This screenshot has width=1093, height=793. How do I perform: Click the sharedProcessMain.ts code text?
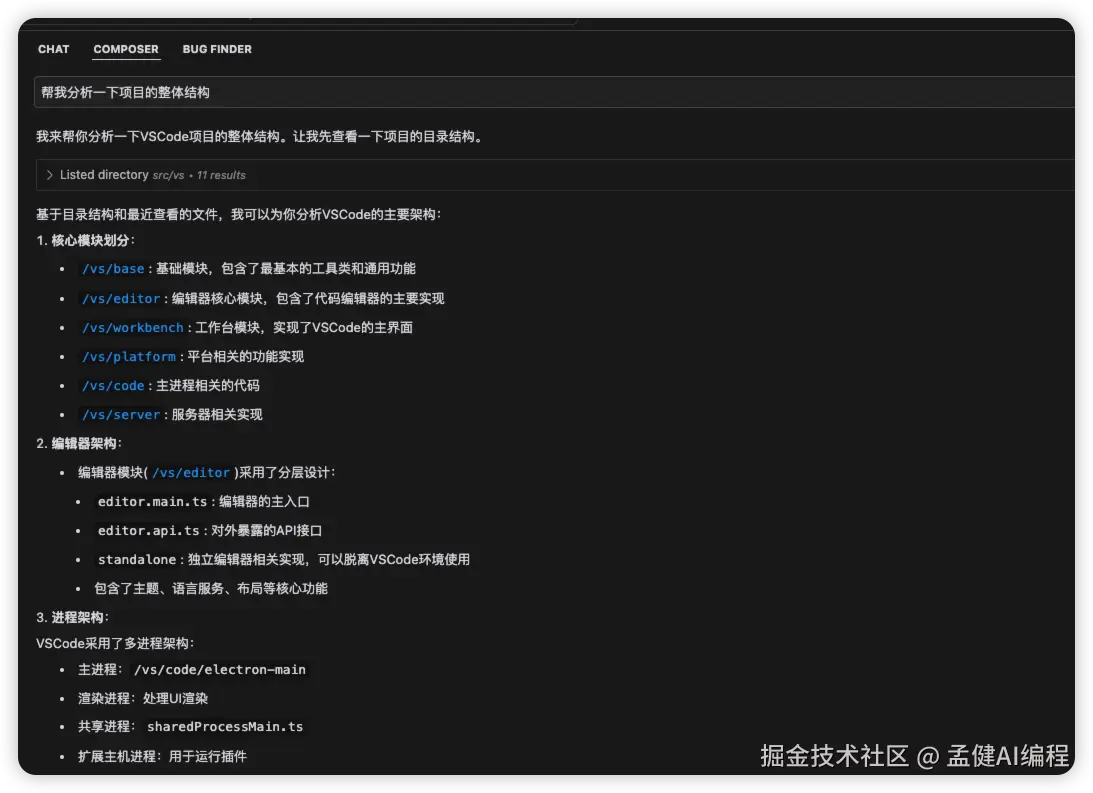[225, 727]
